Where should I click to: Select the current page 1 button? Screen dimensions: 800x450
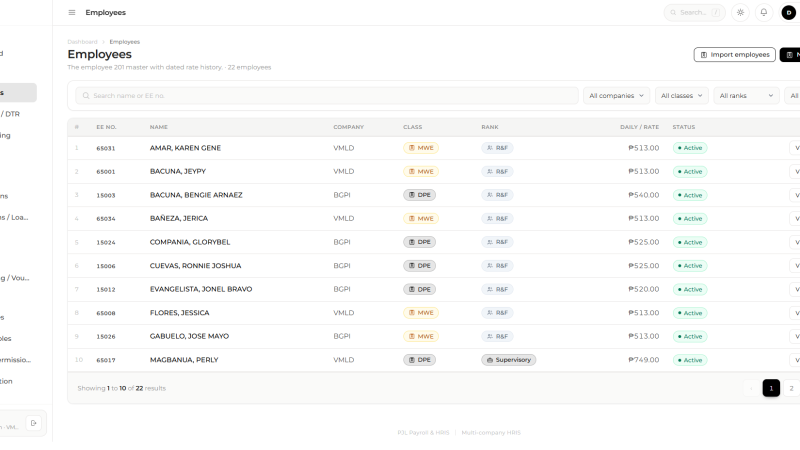[771, 388]
